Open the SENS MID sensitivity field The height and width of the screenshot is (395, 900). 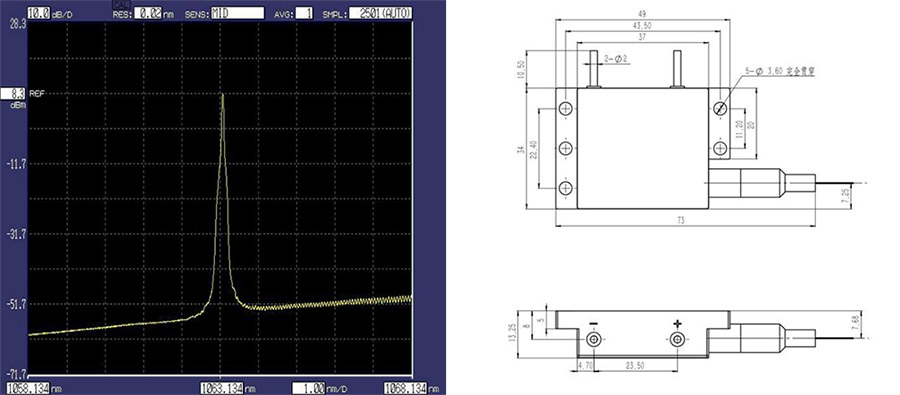click(x=238, y=13)
